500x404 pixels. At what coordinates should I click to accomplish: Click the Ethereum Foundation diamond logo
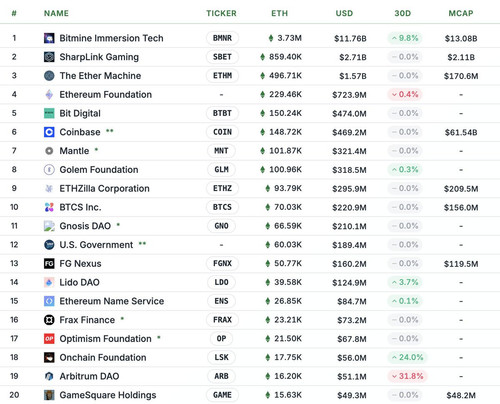[x=49, y=94]
